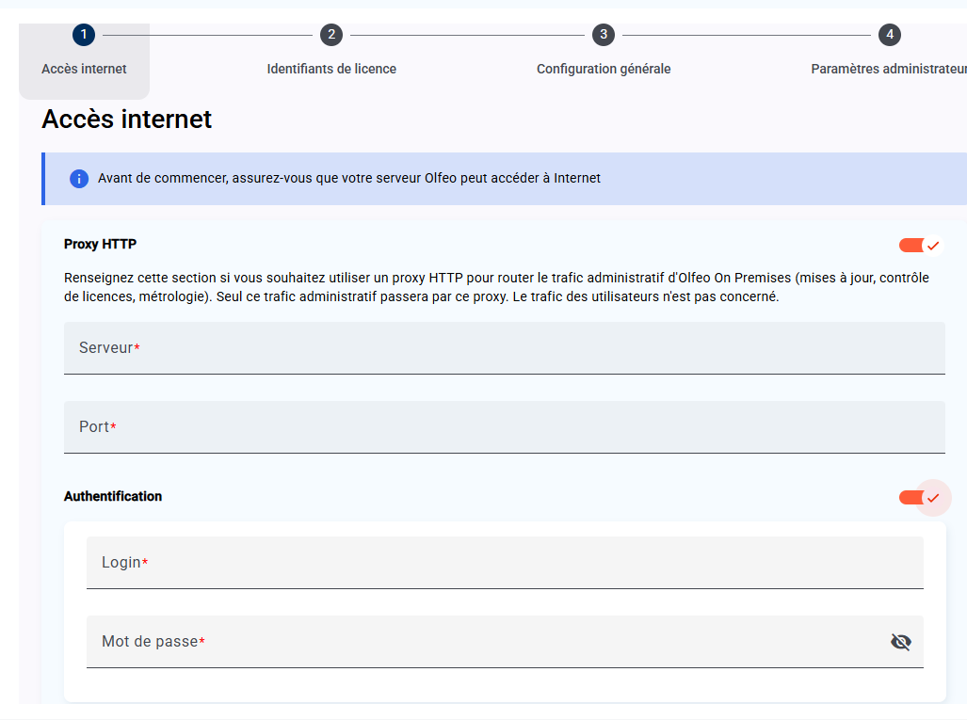Click the Login text field

(504, 563)
